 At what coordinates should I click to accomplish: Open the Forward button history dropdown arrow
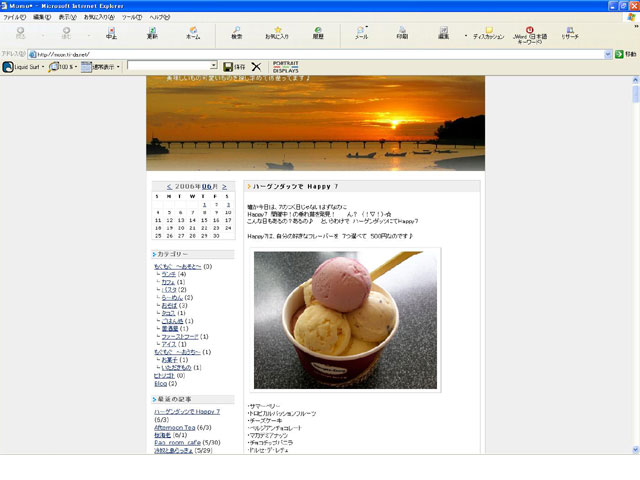tap(89, 36)
